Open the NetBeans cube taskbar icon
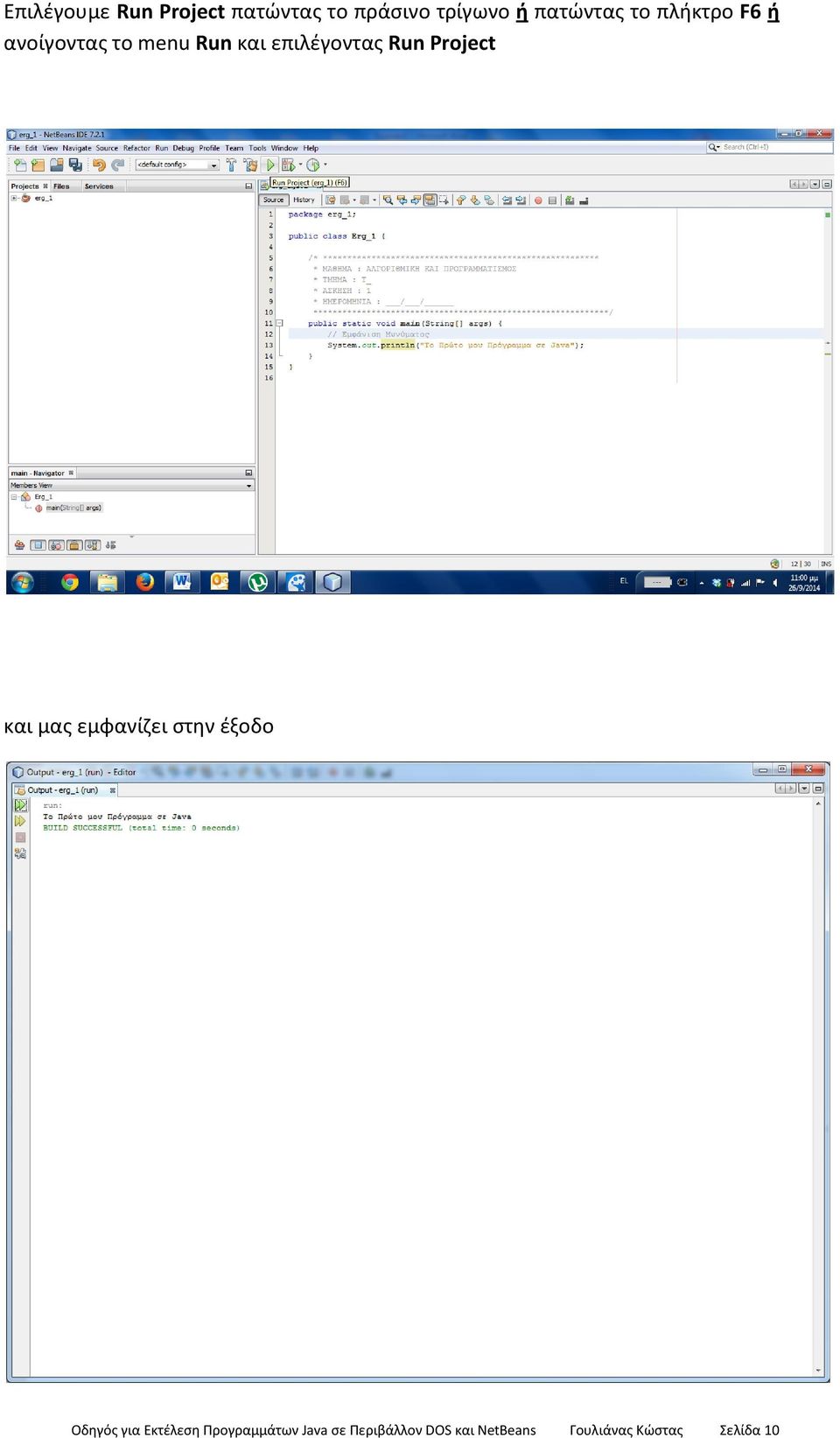 click(x=332, y=582)
